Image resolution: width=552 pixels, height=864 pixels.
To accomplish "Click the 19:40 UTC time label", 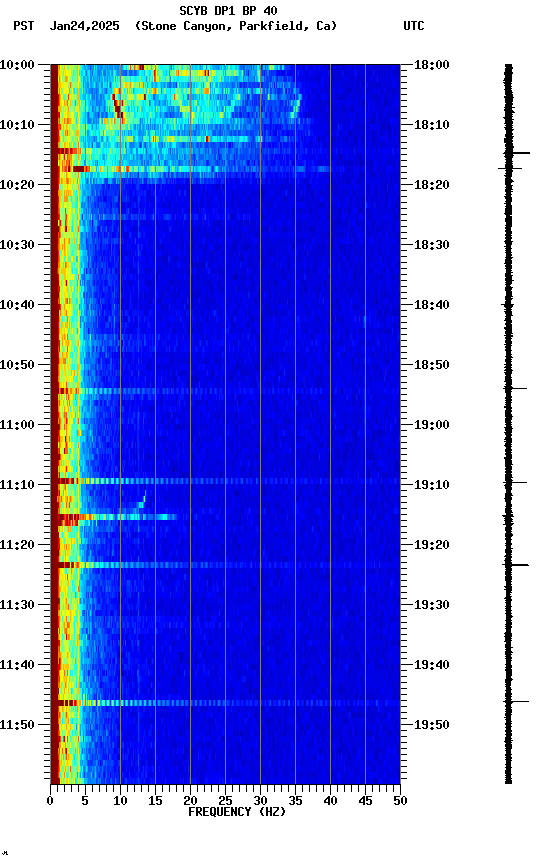I will click(x=432, y=665).
